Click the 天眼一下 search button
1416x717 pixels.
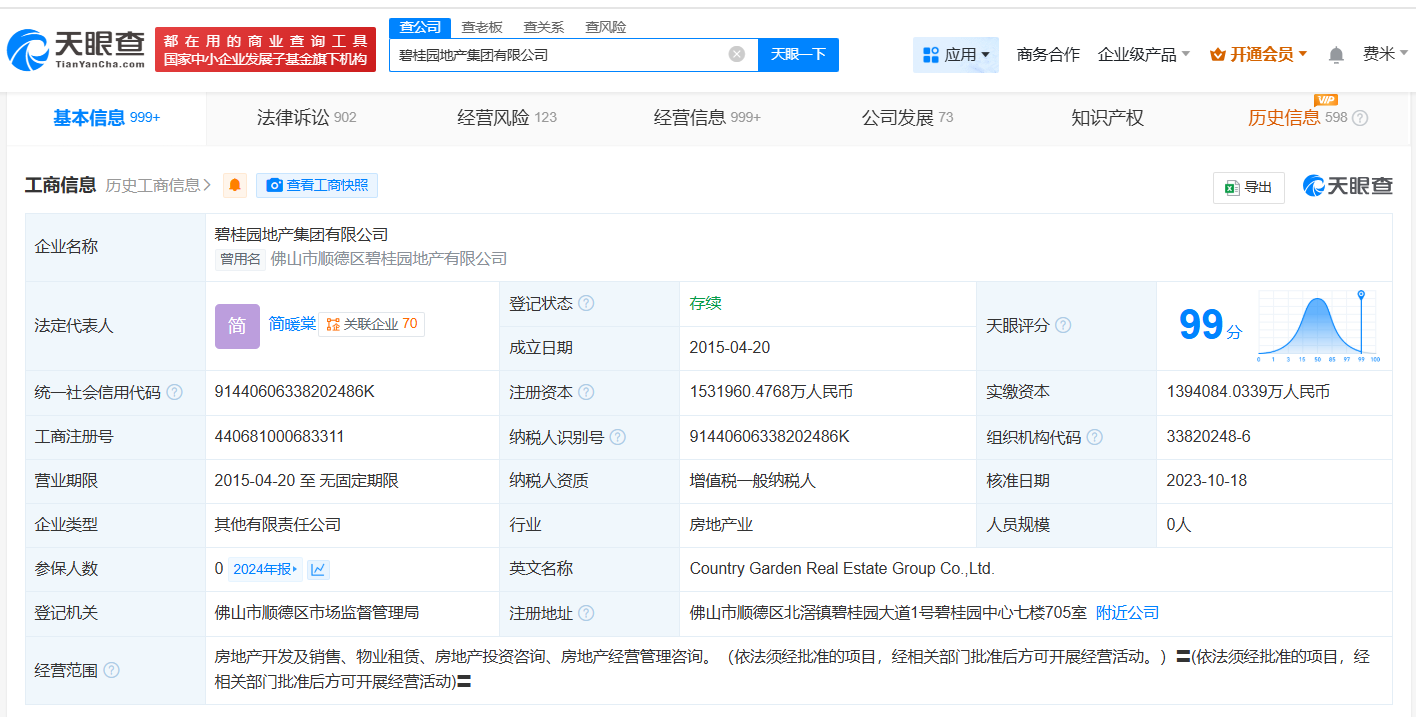(798, 55)
